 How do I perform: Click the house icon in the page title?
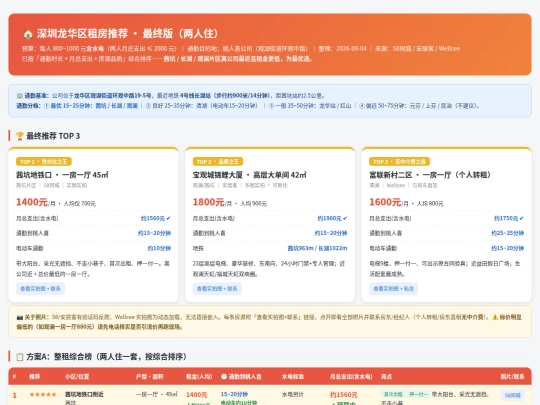tap(28, 34)
